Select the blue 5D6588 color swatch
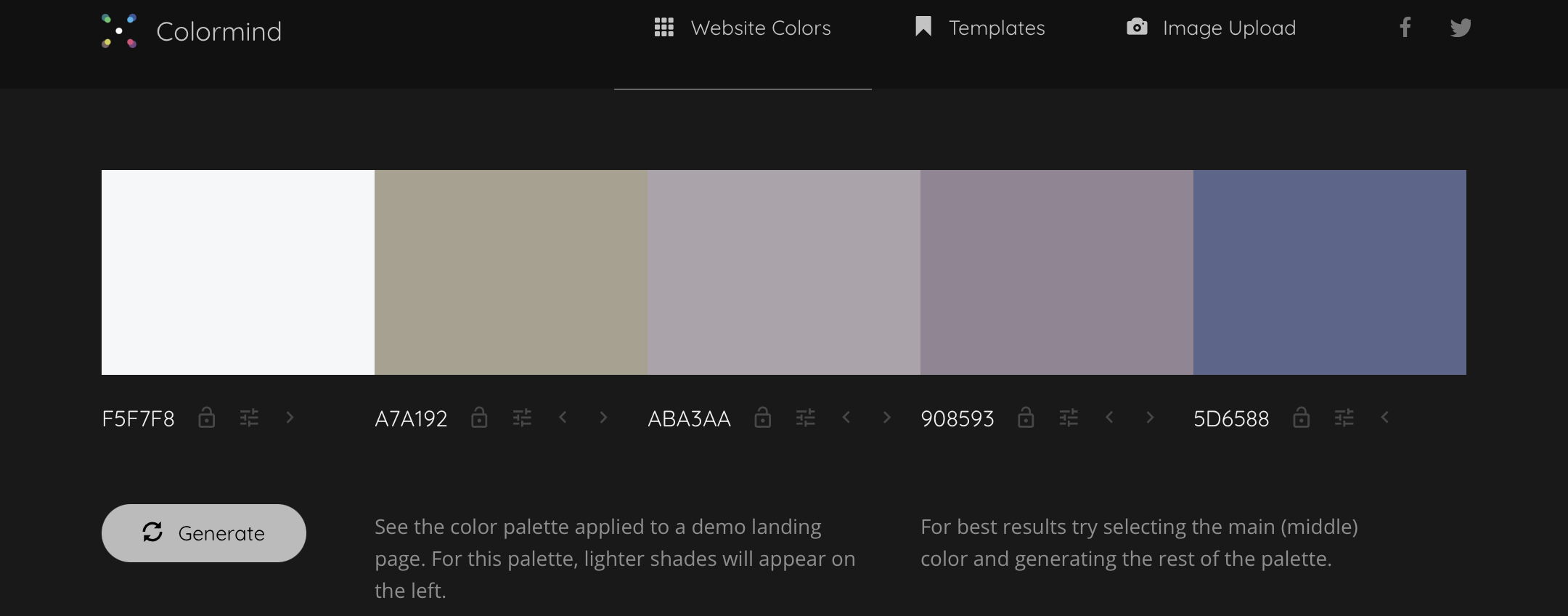The width and height of the screenshot is (1568, 616). 1329,272
